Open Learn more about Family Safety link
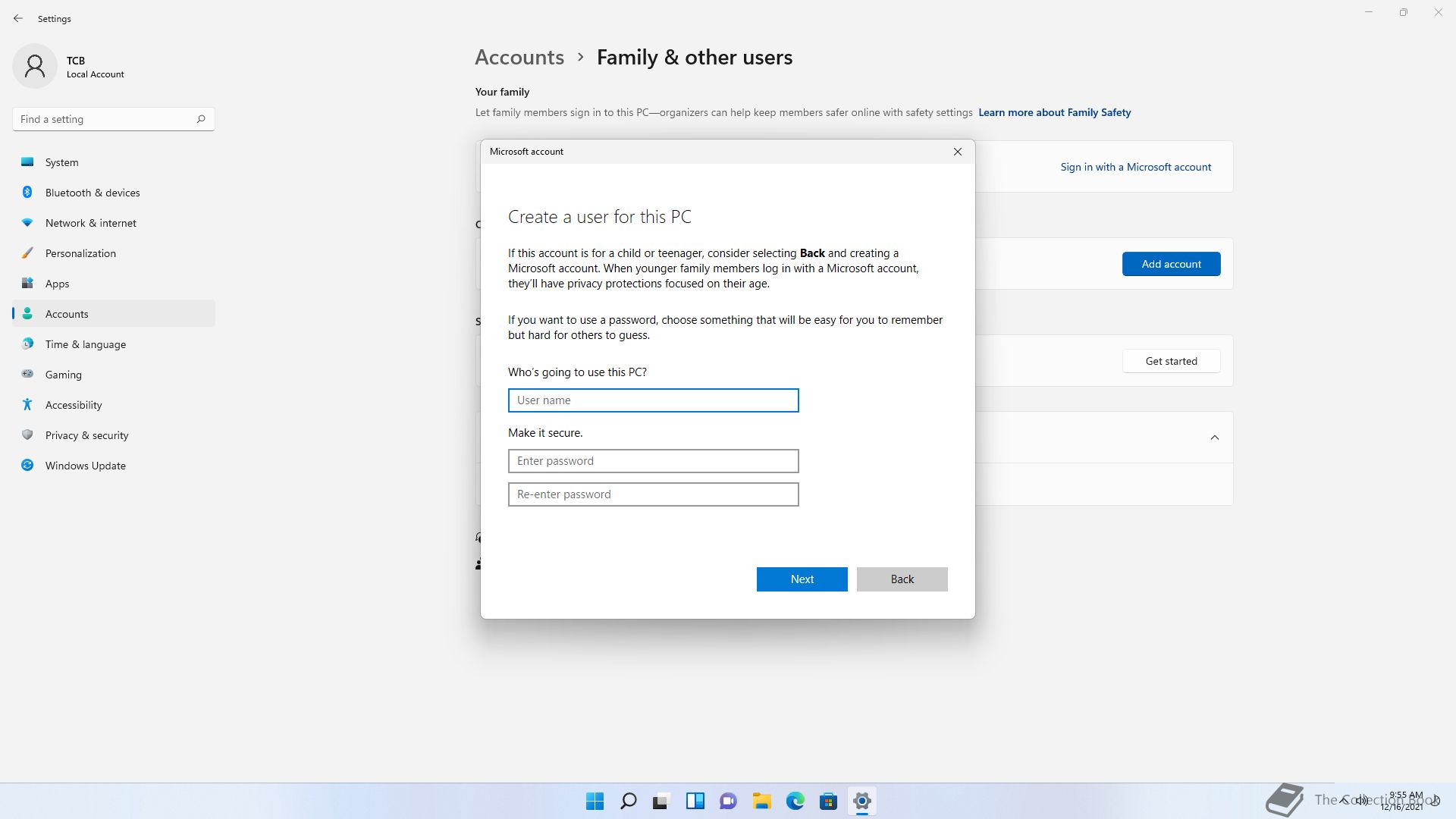 1054,112
